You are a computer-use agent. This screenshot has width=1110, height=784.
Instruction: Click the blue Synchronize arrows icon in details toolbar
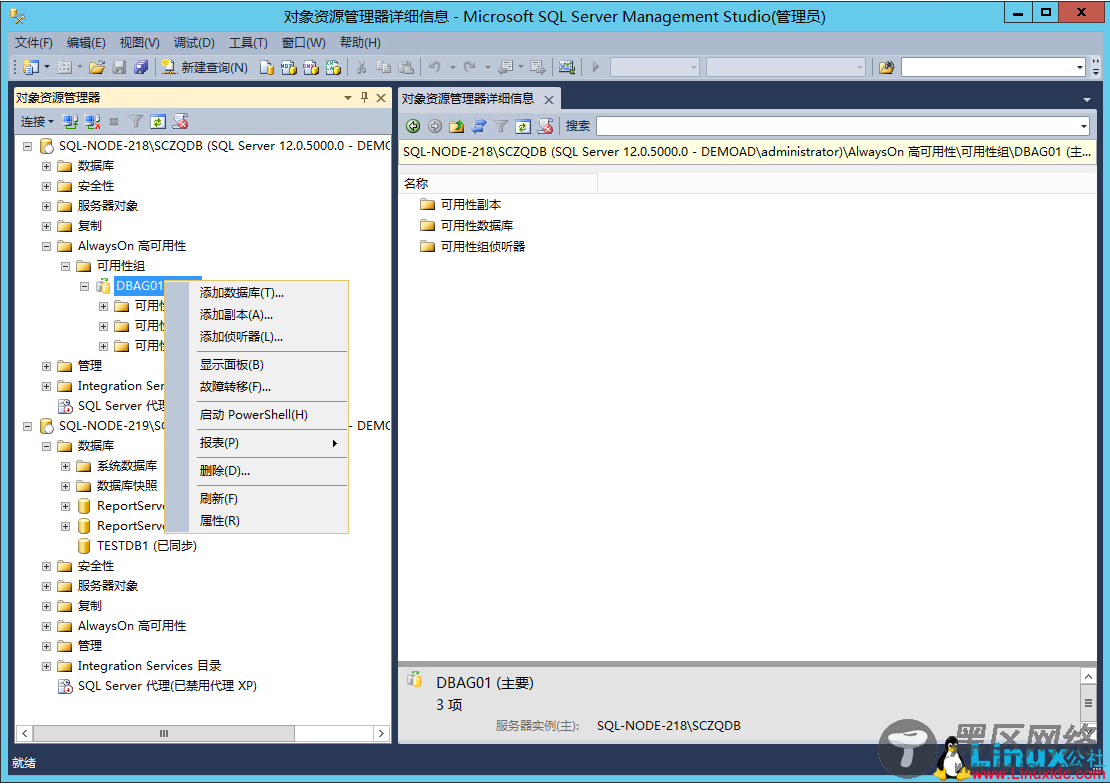[479, 126]
